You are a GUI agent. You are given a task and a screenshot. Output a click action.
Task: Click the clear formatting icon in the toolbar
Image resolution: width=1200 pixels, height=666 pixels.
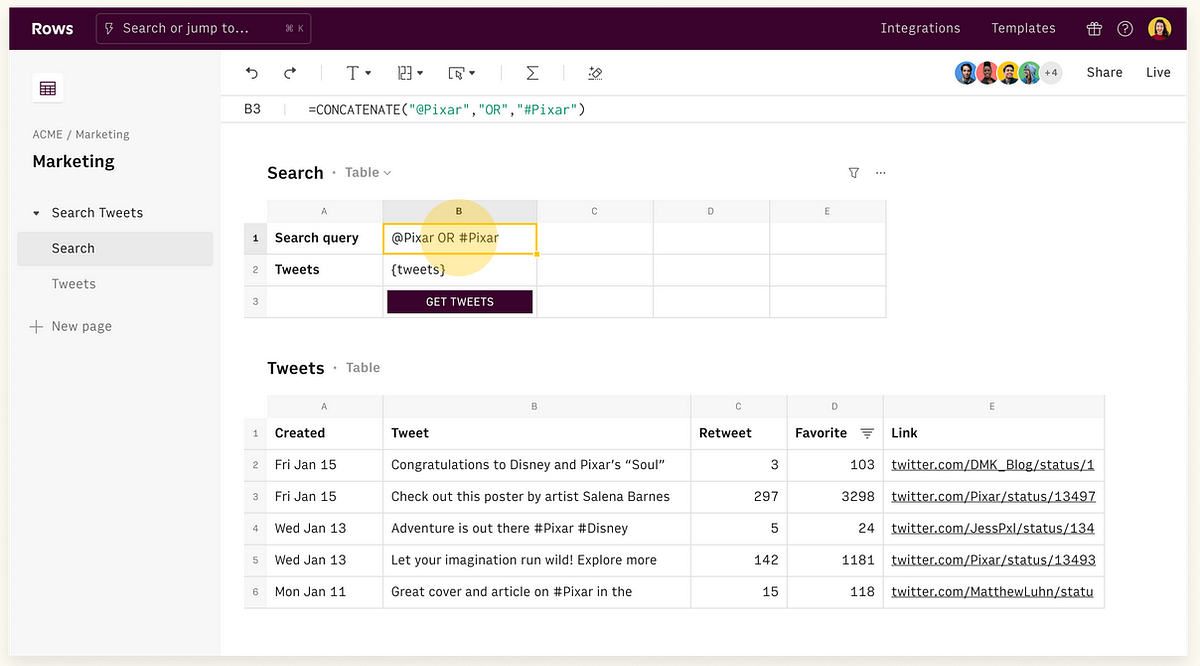pyautogui.click(x=594, y=72)
